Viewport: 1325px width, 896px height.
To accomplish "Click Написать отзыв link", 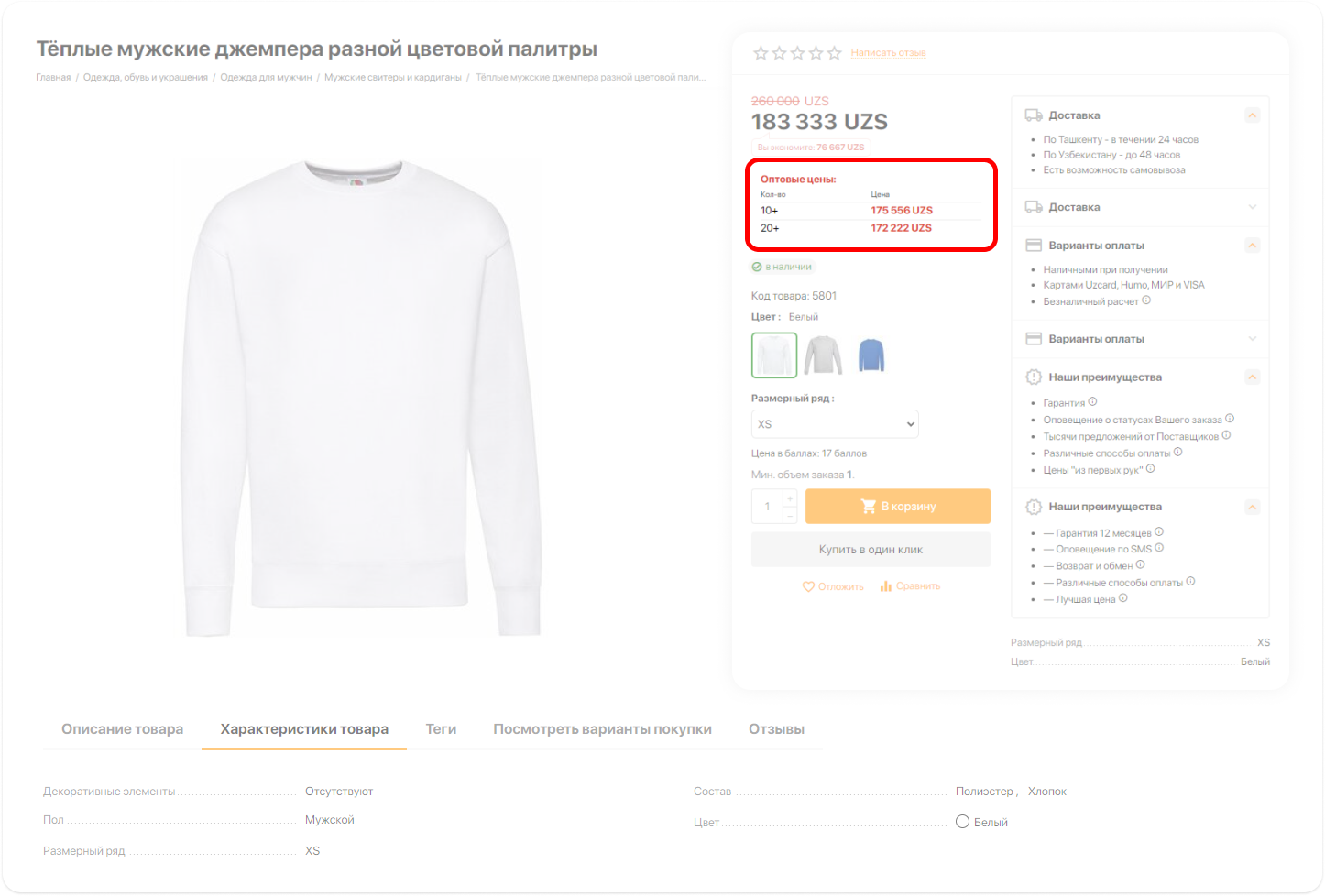I will pyautogui.click(x=888, y=53).
